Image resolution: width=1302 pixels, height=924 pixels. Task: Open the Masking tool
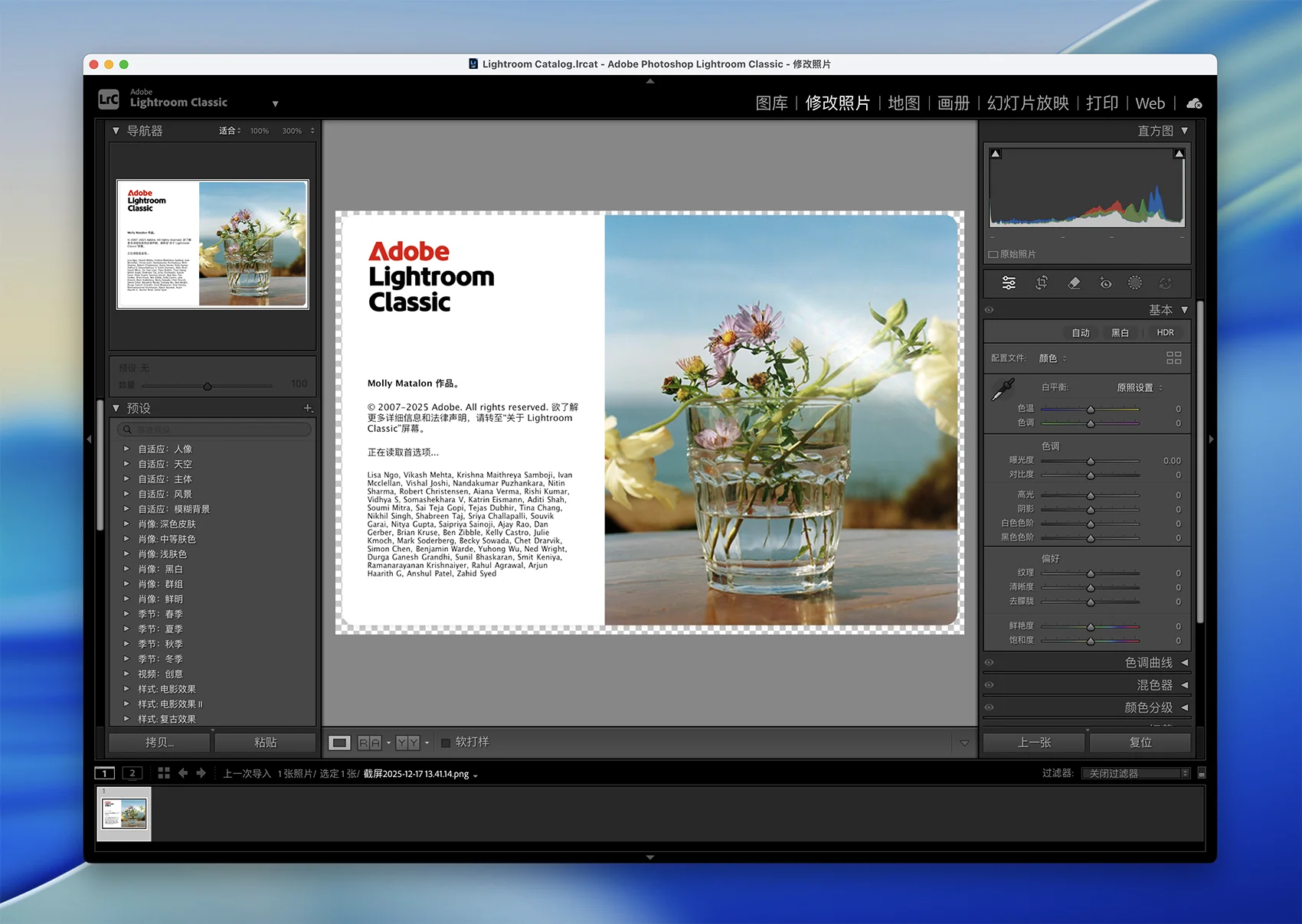point(1135,283)
